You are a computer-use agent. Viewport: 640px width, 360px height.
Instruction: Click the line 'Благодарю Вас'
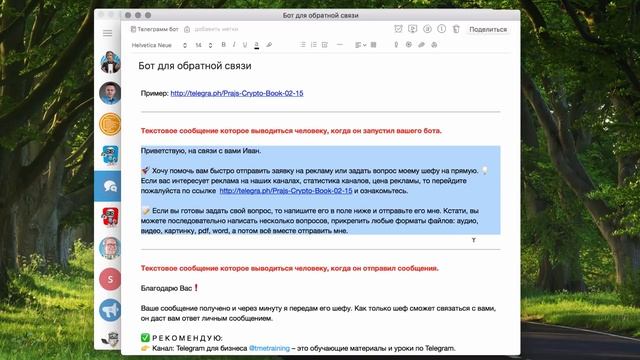[170, 288]
